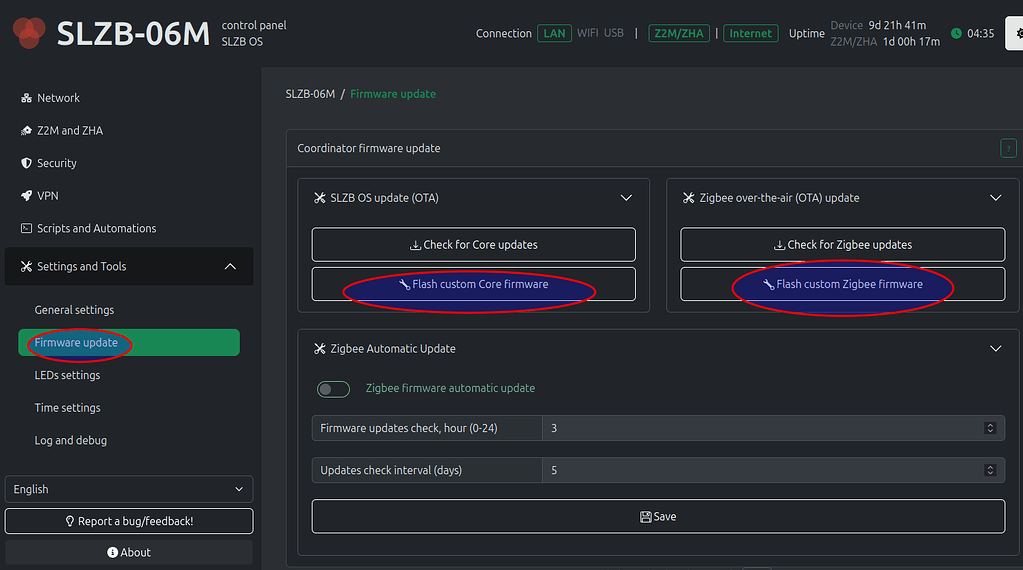Toggle Zigbee firmware automatic update switch
The height and width of the screenshot is (570, 1023).
coord(333,389)
